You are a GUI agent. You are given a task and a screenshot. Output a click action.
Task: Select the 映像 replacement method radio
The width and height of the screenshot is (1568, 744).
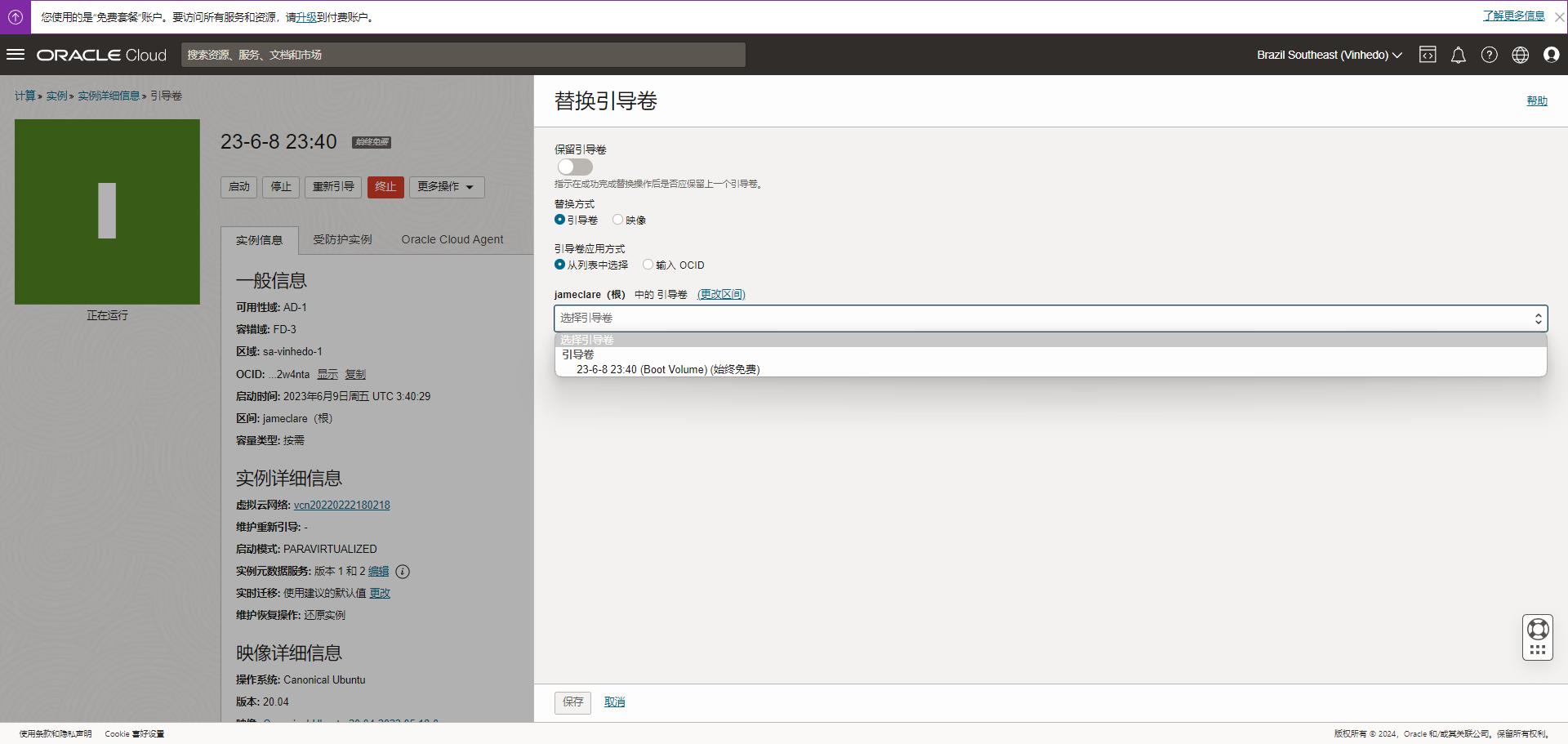click(x=618, y=220)
